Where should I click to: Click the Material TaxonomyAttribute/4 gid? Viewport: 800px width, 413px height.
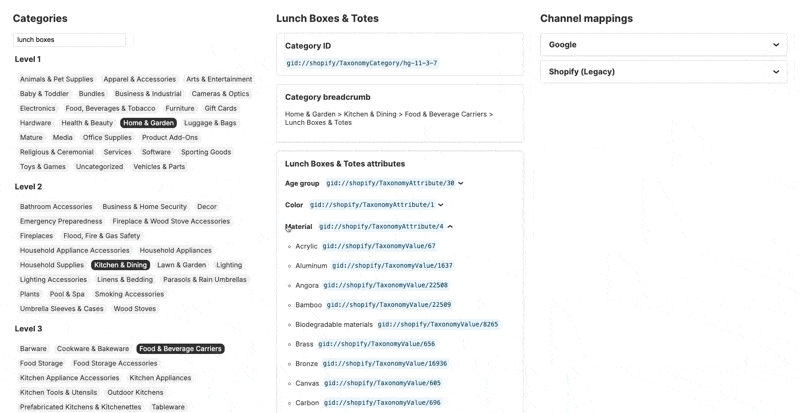coord(380,227)
